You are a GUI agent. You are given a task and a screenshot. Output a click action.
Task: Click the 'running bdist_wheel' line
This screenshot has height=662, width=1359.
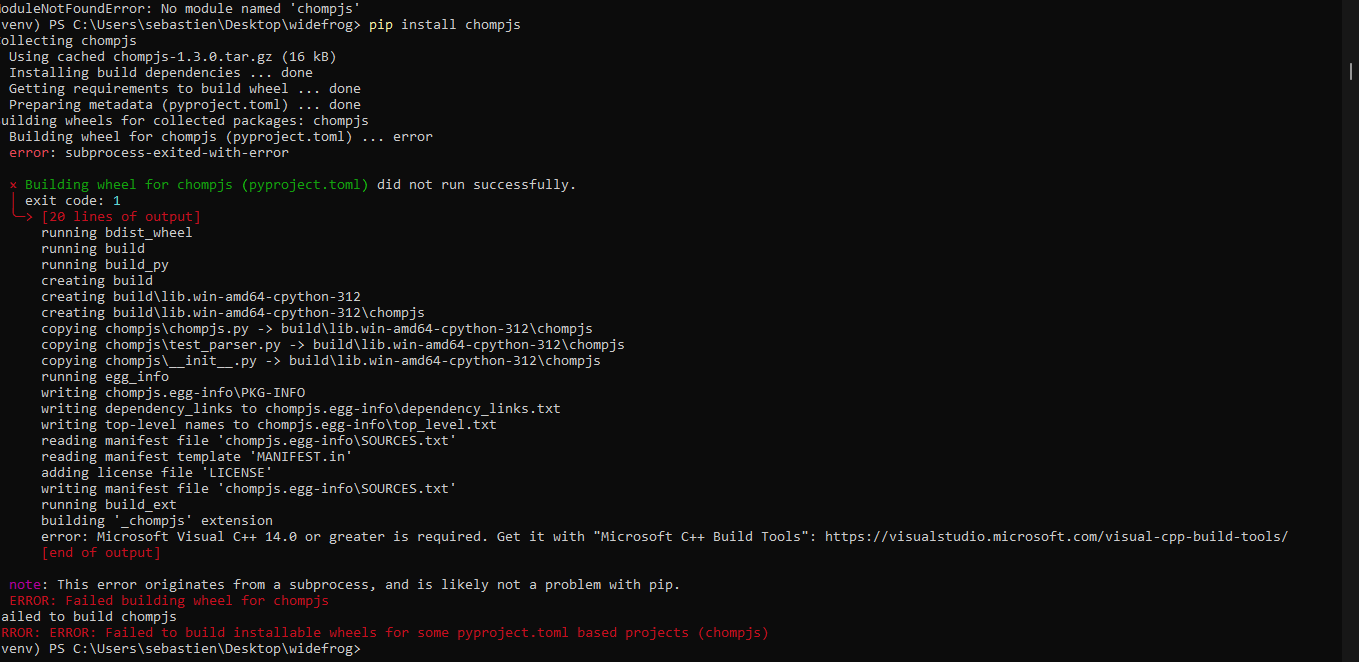116,233
